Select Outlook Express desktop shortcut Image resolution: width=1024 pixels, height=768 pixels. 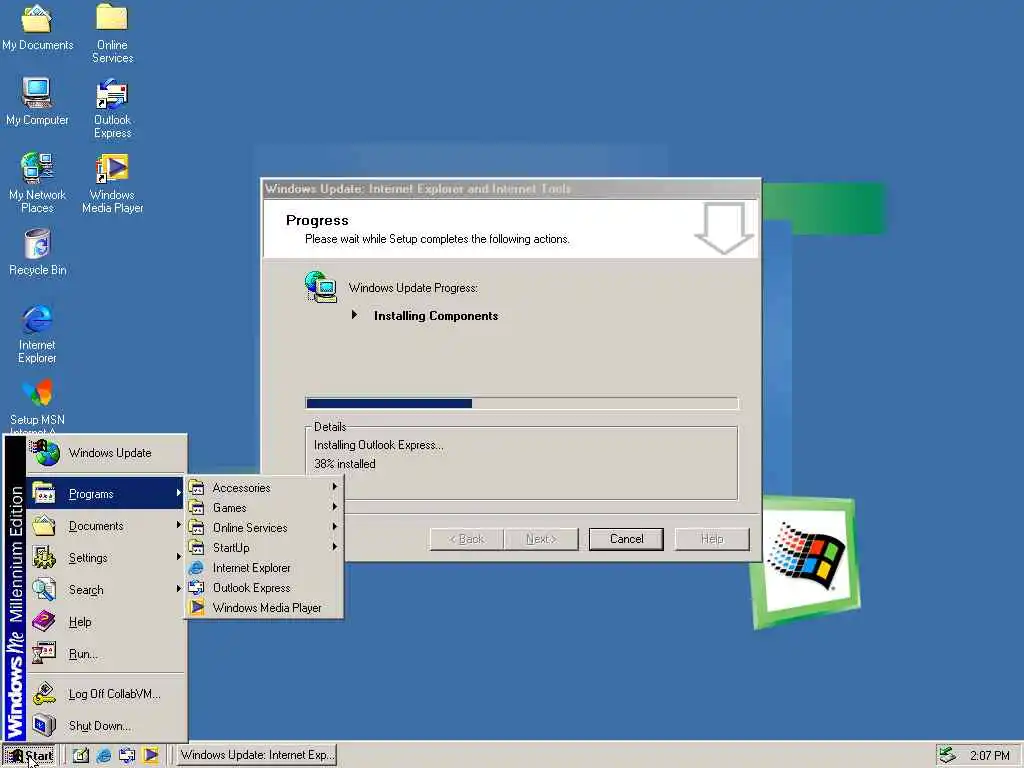click(x=112, y=108)
